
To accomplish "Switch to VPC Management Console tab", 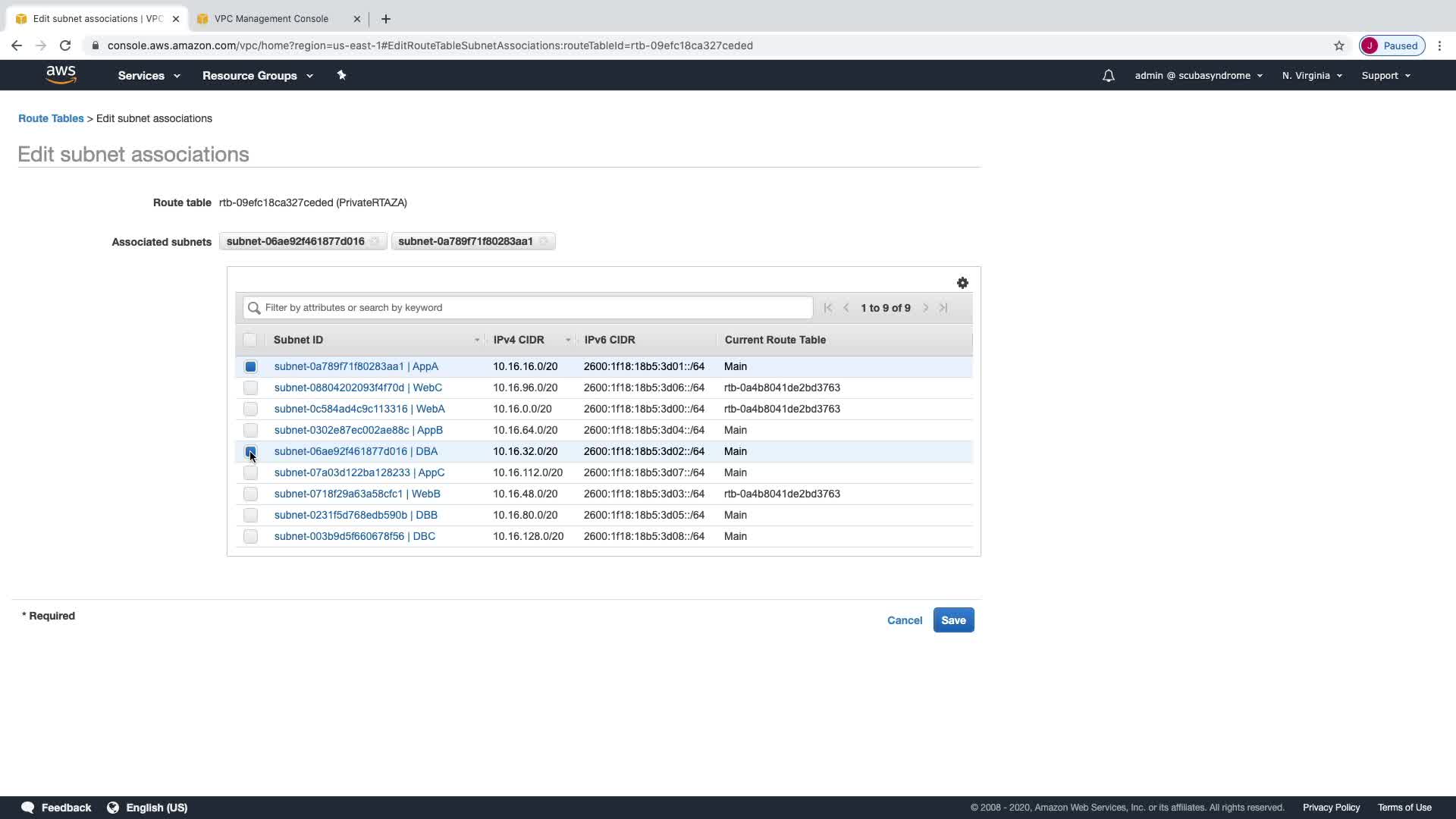I will tap(271, 19).
